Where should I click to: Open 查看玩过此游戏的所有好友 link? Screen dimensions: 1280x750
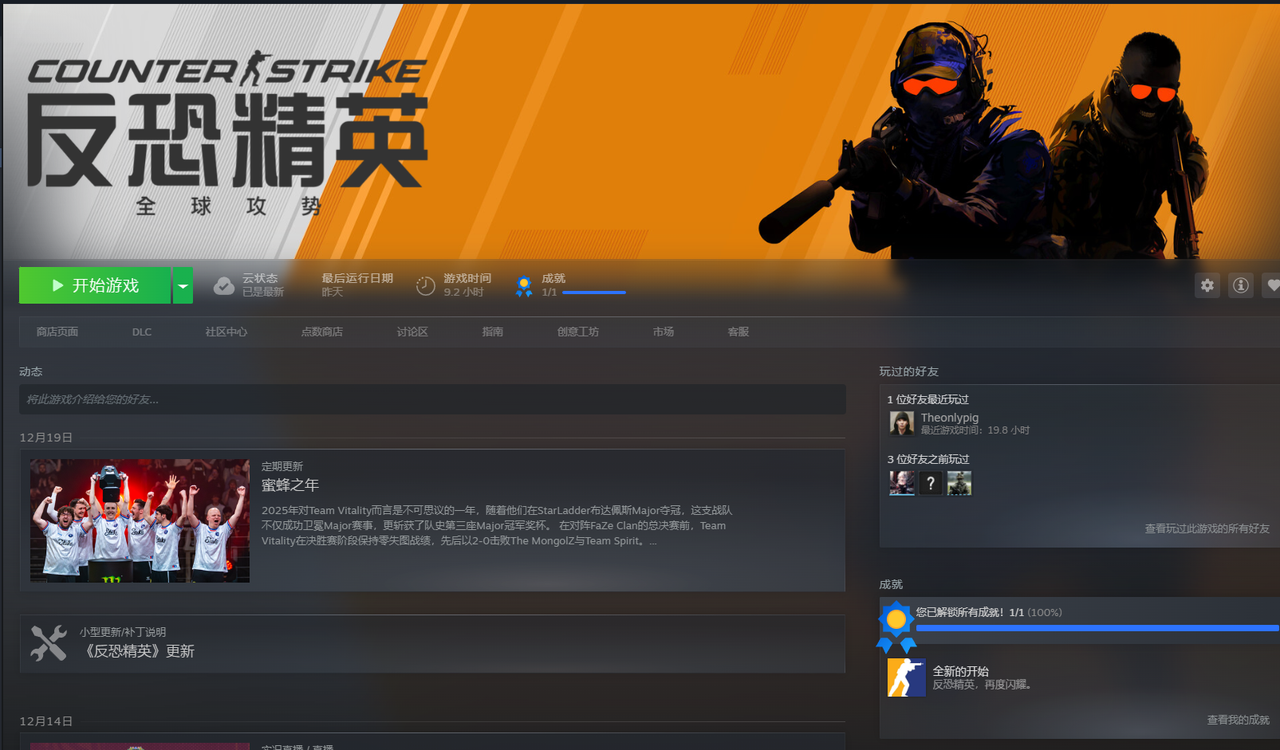tap(1207, 528)
